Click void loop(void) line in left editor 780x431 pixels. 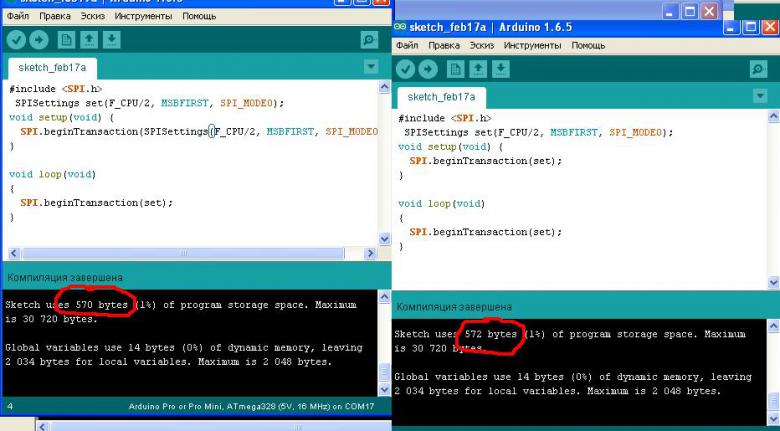pyautogui.click(x=52, y=174)
